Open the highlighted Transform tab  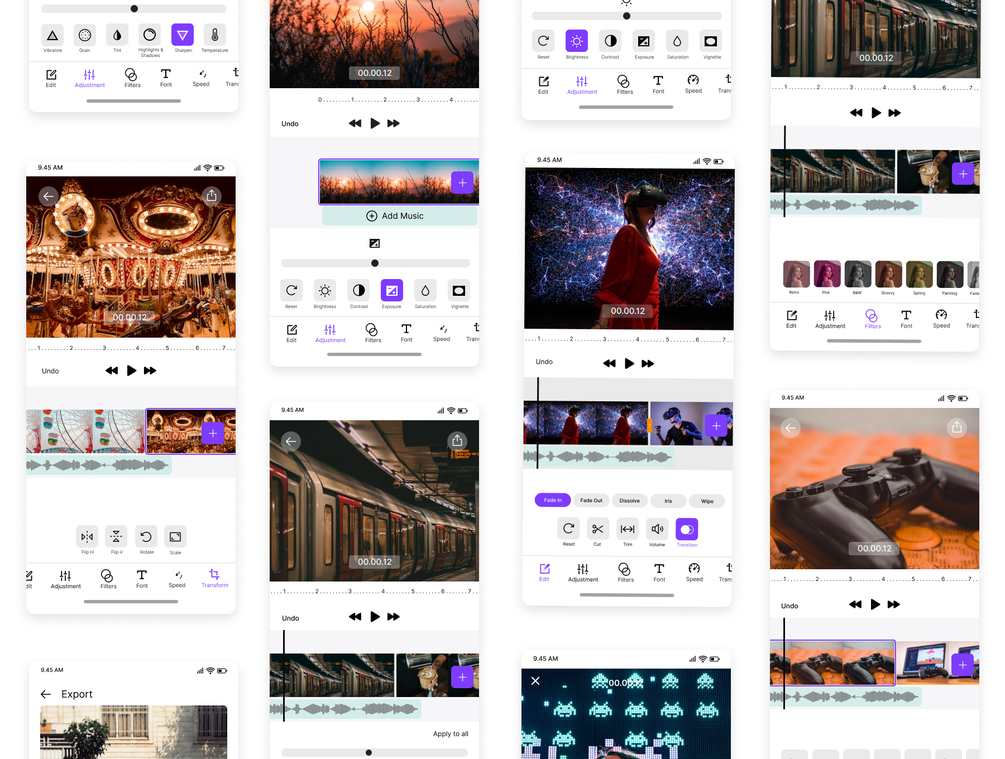pyautogui.click(x=215, y=578)
